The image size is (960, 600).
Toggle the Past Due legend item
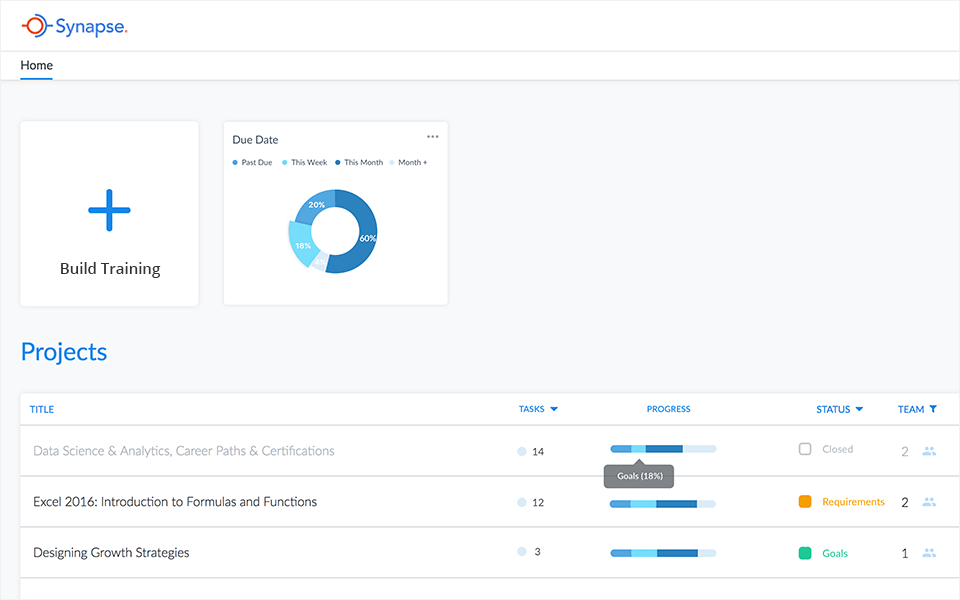click(252, 162)
